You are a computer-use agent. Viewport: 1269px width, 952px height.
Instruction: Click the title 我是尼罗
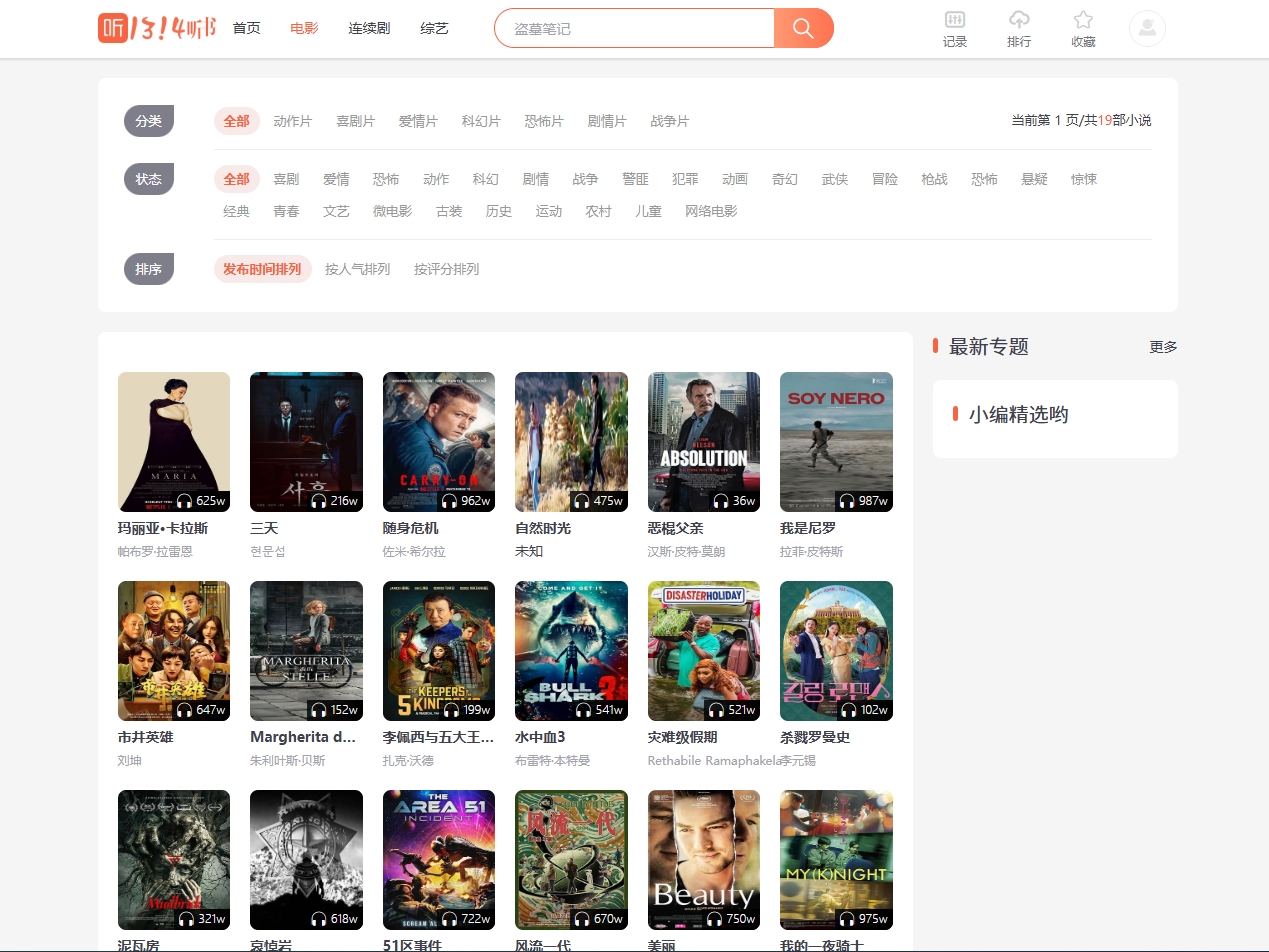[x=808, y=528]
